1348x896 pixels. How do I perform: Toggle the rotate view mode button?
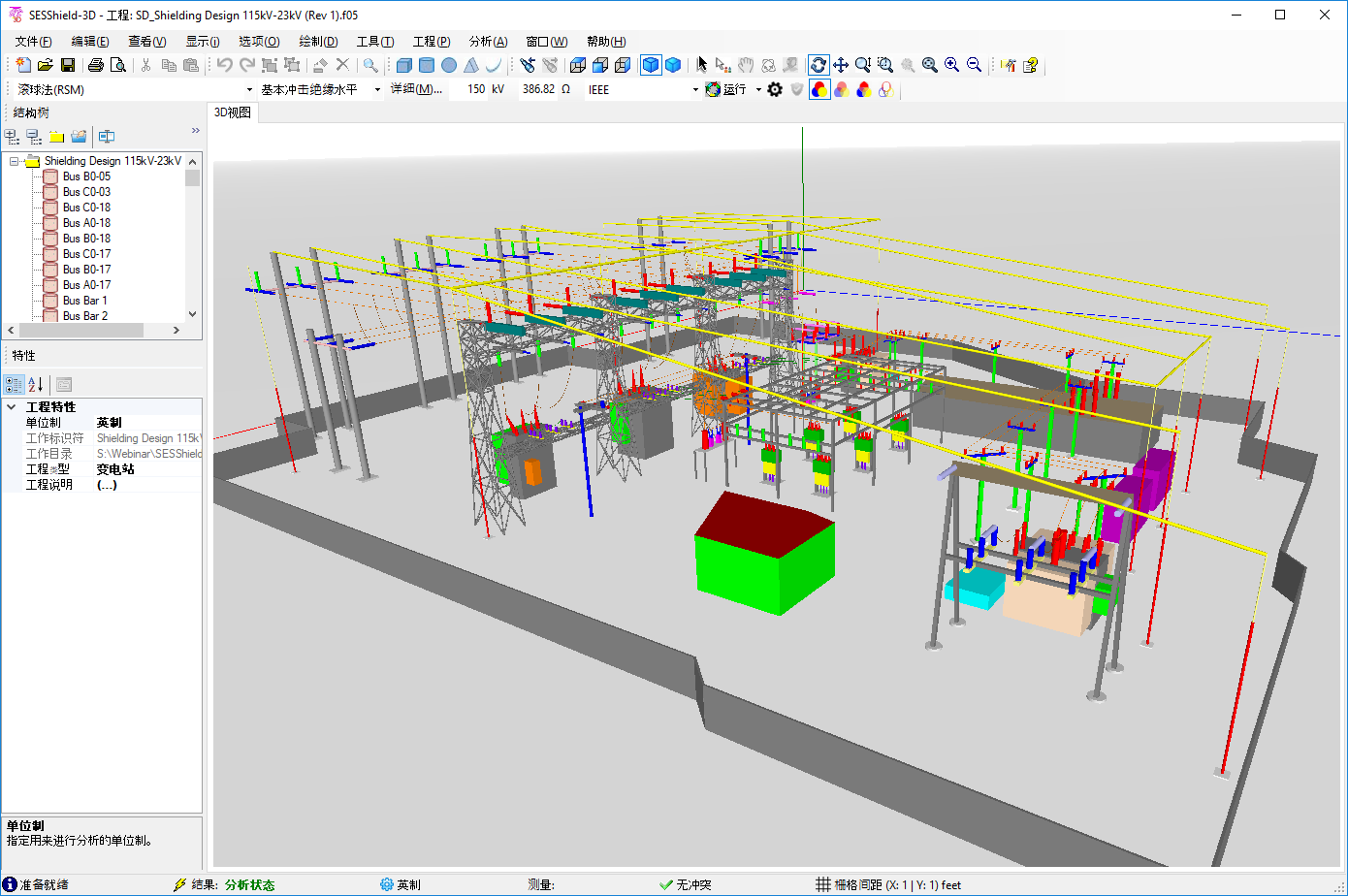(818, 65)
